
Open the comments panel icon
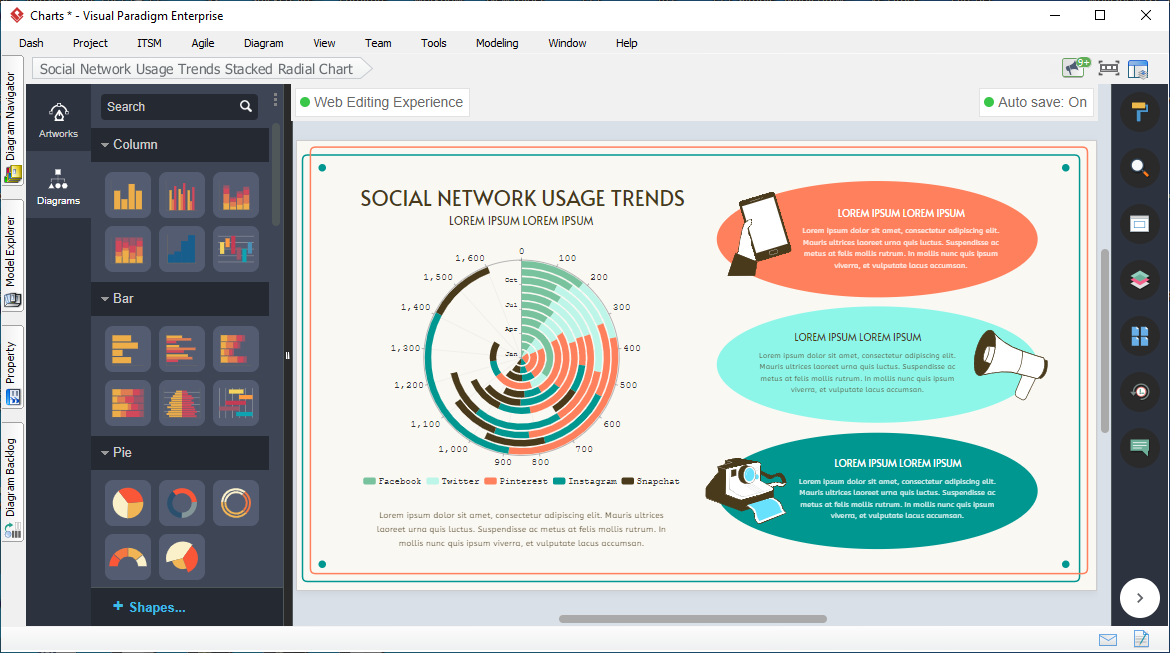1139,448
